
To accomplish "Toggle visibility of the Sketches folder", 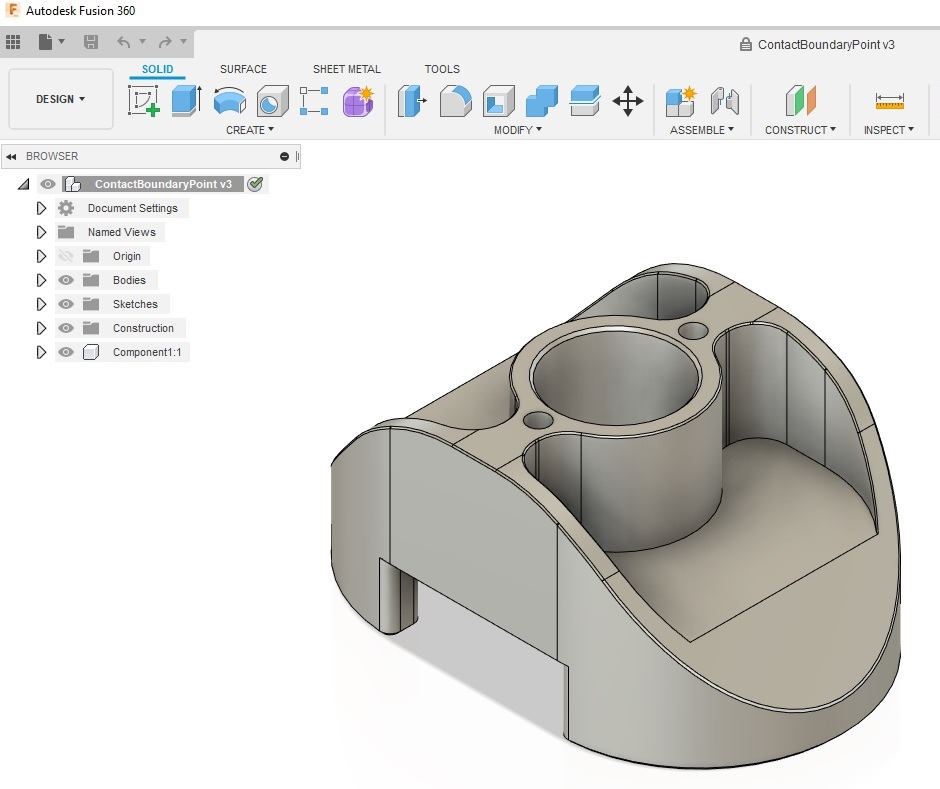I will [x=67, y=304].
